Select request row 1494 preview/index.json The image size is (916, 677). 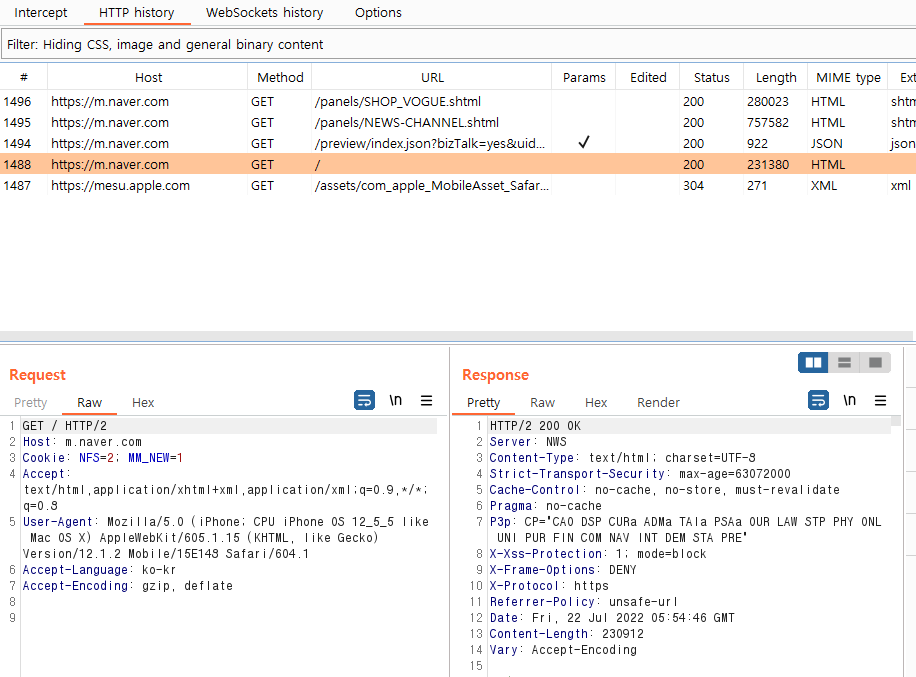[458, 144]
